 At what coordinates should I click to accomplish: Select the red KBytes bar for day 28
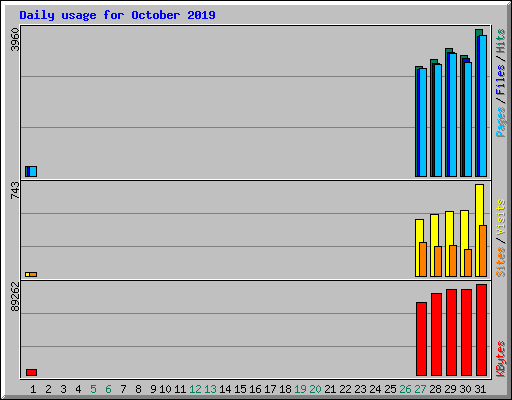point(437,334)
